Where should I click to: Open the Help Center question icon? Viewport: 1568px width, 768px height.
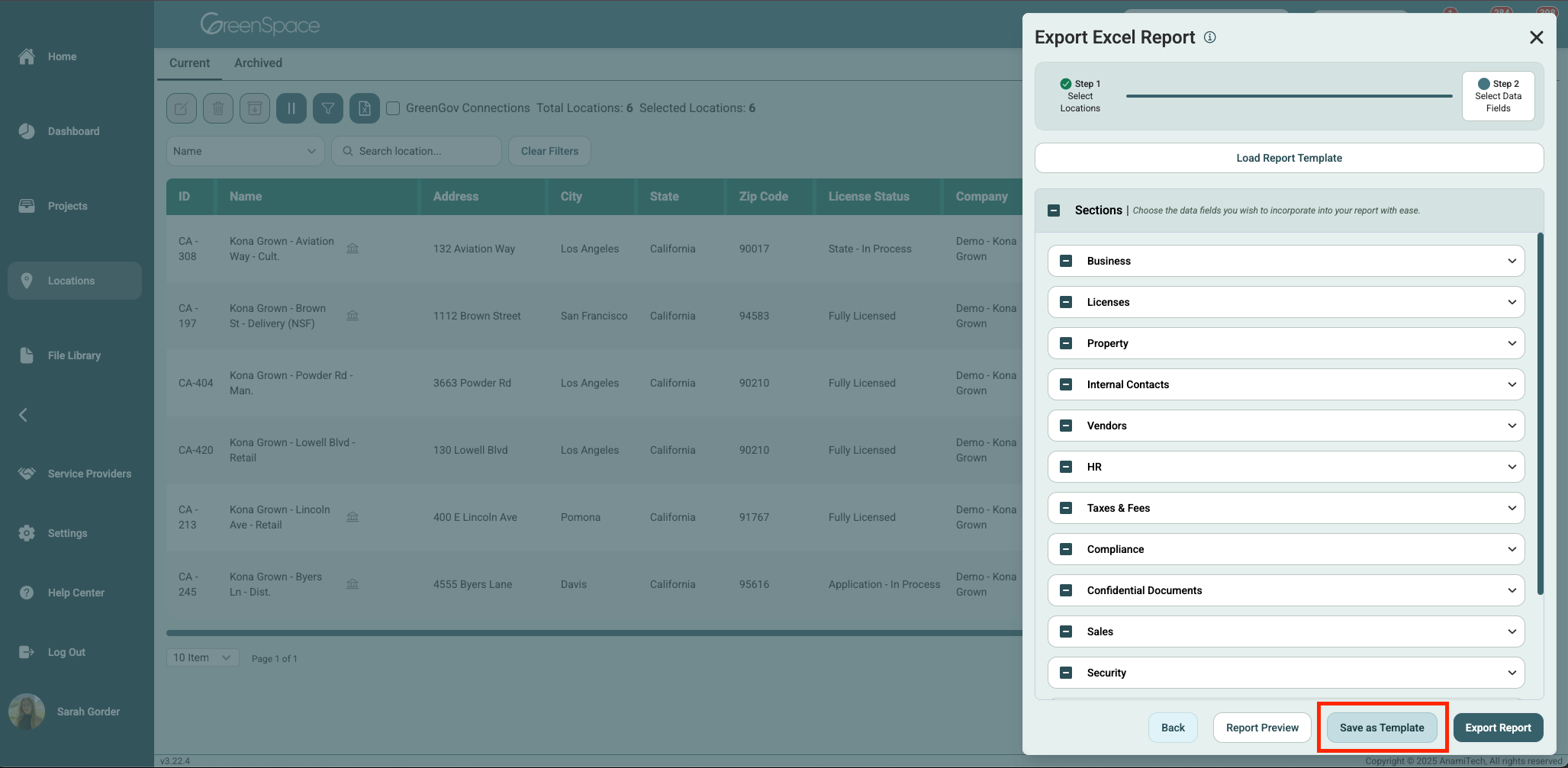tap(27, 593)
